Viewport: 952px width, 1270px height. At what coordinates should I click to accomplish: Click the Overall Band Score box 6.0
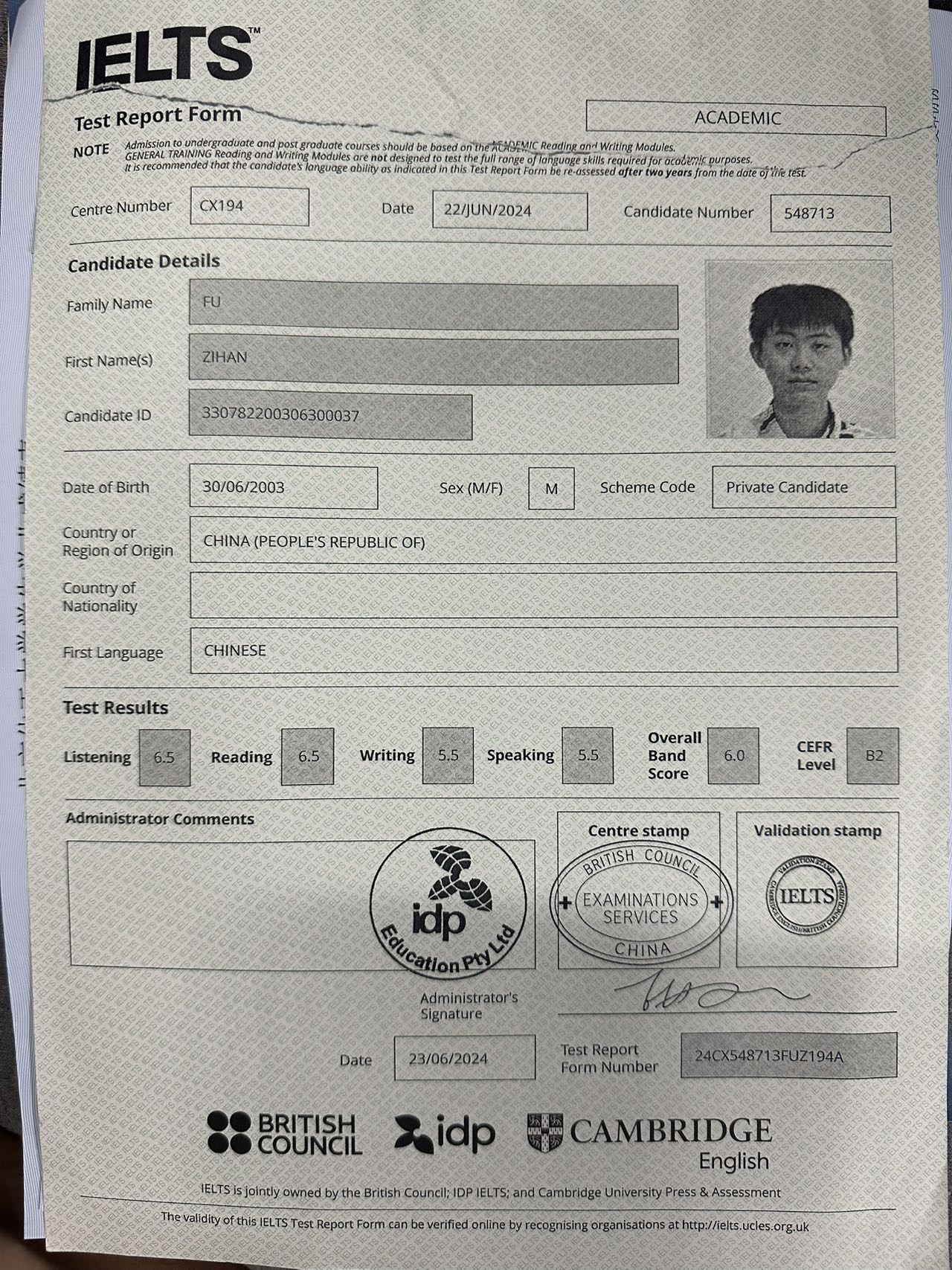tap(733, 755)
